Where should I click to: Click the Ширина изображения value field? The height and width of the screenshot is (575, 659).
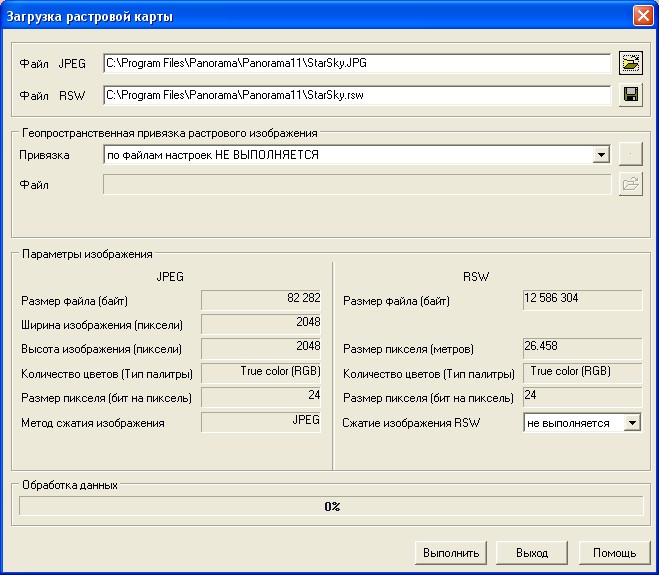pos(261,323)
